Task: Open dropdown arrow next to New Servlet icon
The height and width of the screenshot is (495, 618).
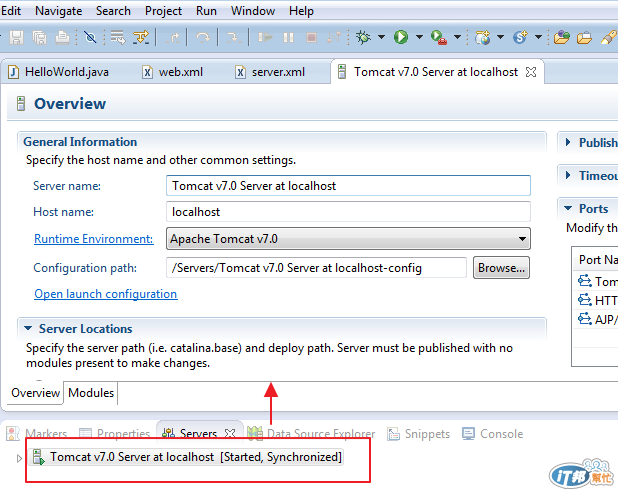Action: 538,37
